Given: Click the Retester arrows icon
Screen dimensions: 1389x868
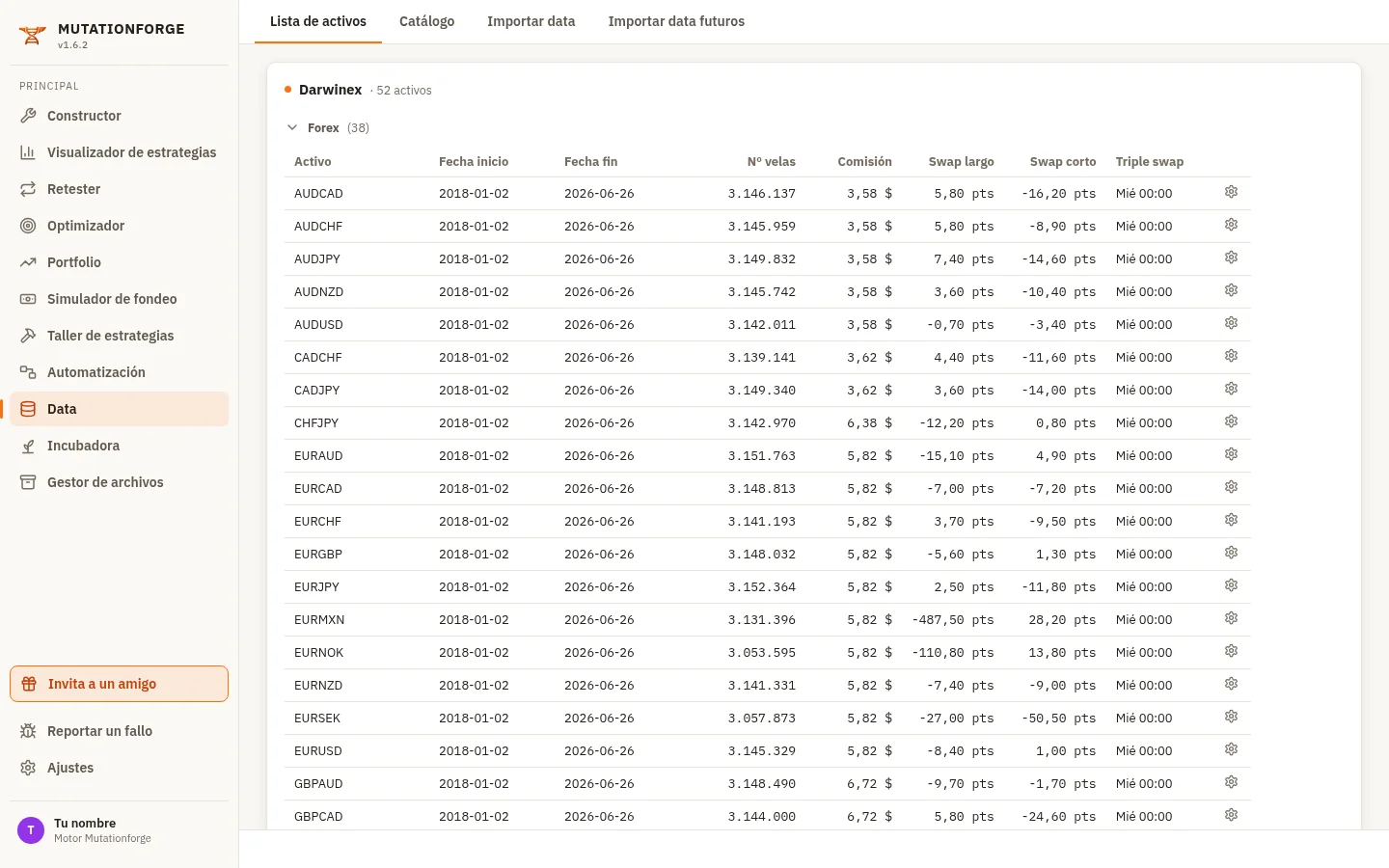Looking at the screenshot, I should pyautogui.click(x=28, y=189).
